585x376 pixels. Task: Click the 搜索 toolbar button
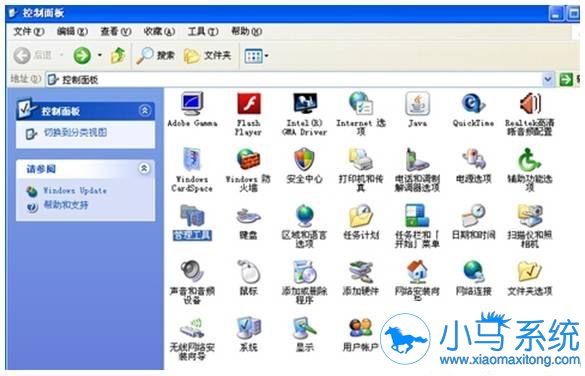pos(156,56)
